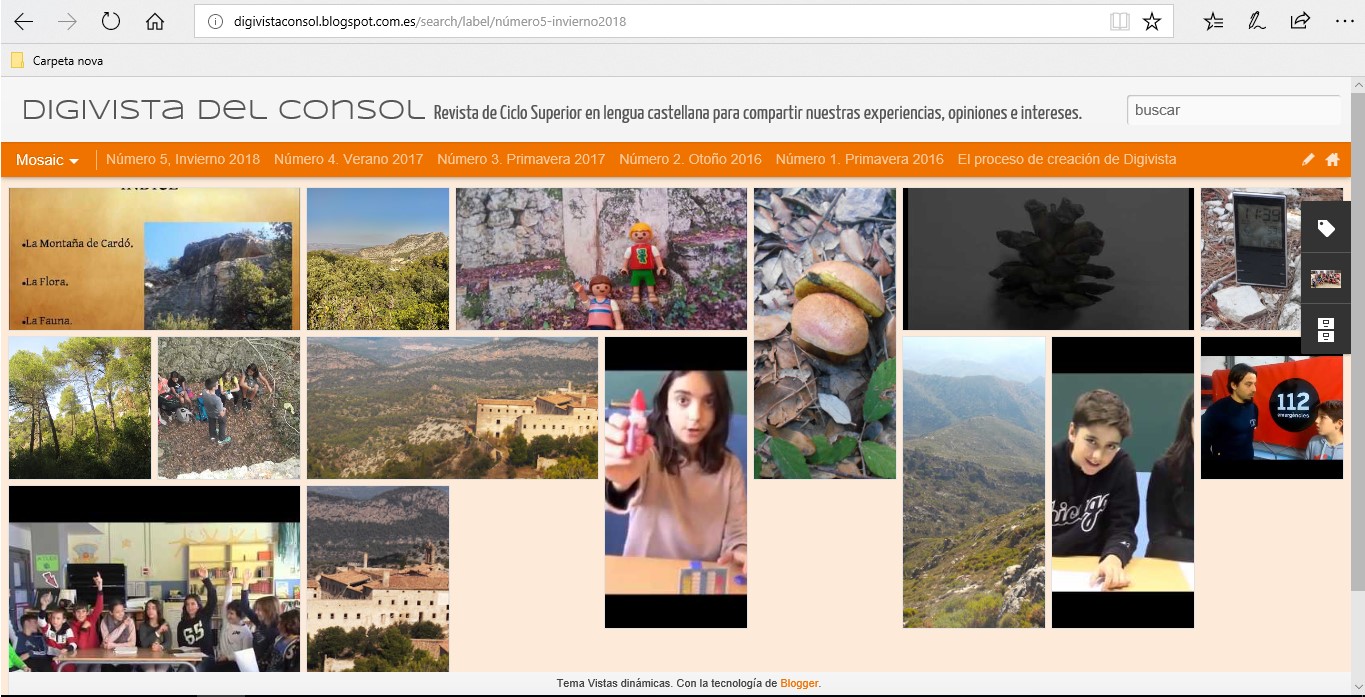Expand the Mosaic view dropdown

[x=47, y=160]
